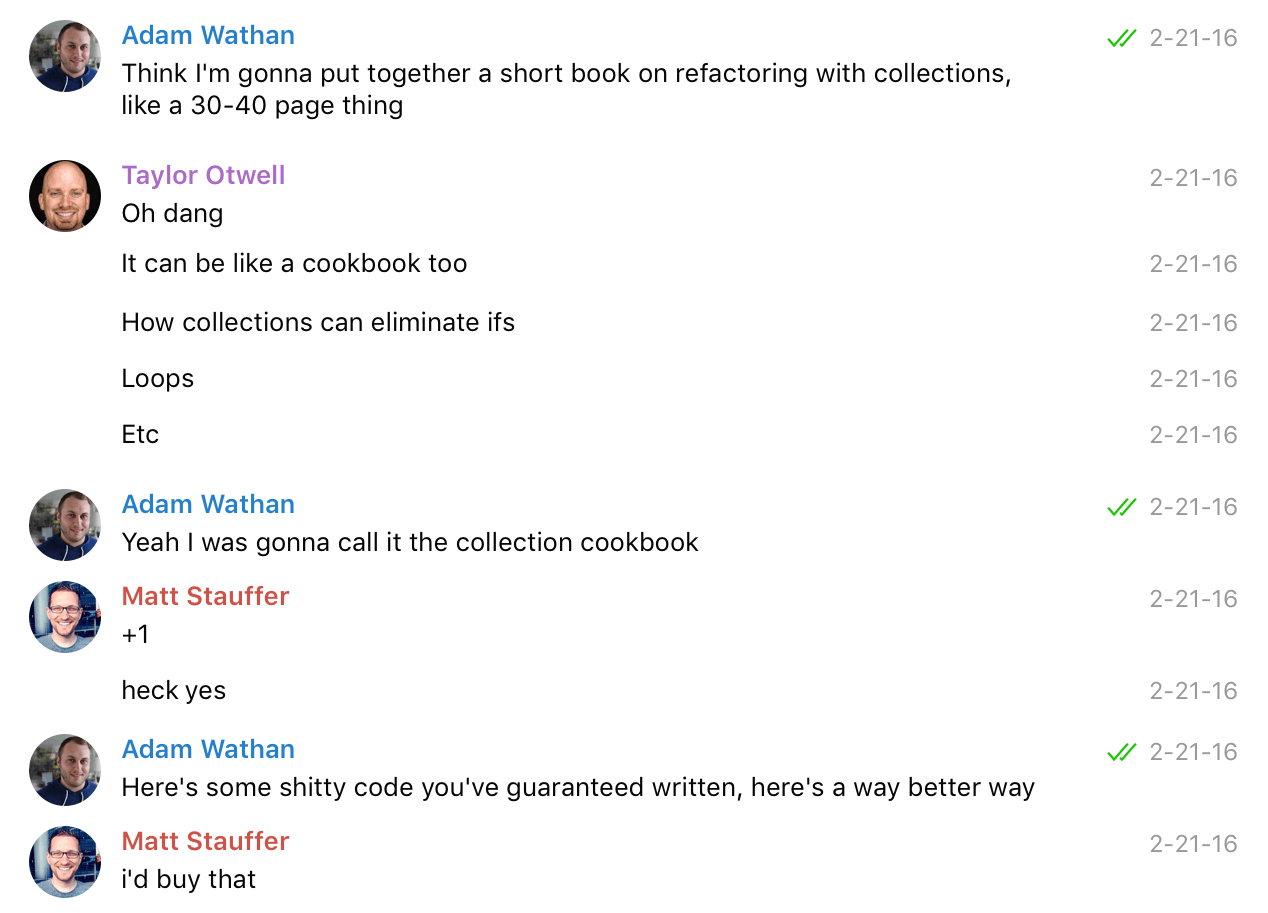
Task: Open Taylor Otwell's profile picture
Action: point(65,196)
